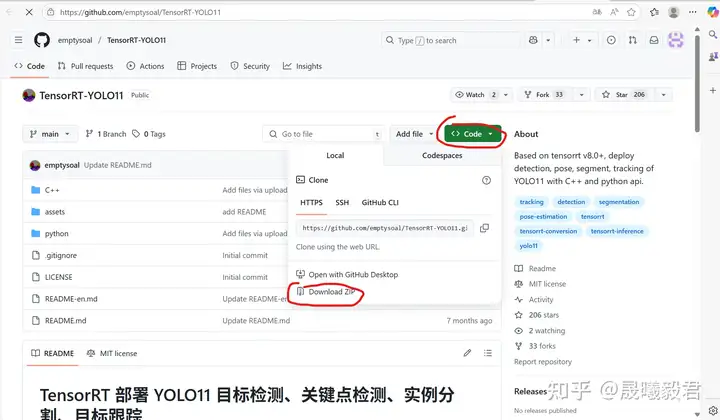Image resolution: width=720 pixels, height=420 pixels.
Task: Toggle the green Code dropdown button
Action: pos(472,134)
